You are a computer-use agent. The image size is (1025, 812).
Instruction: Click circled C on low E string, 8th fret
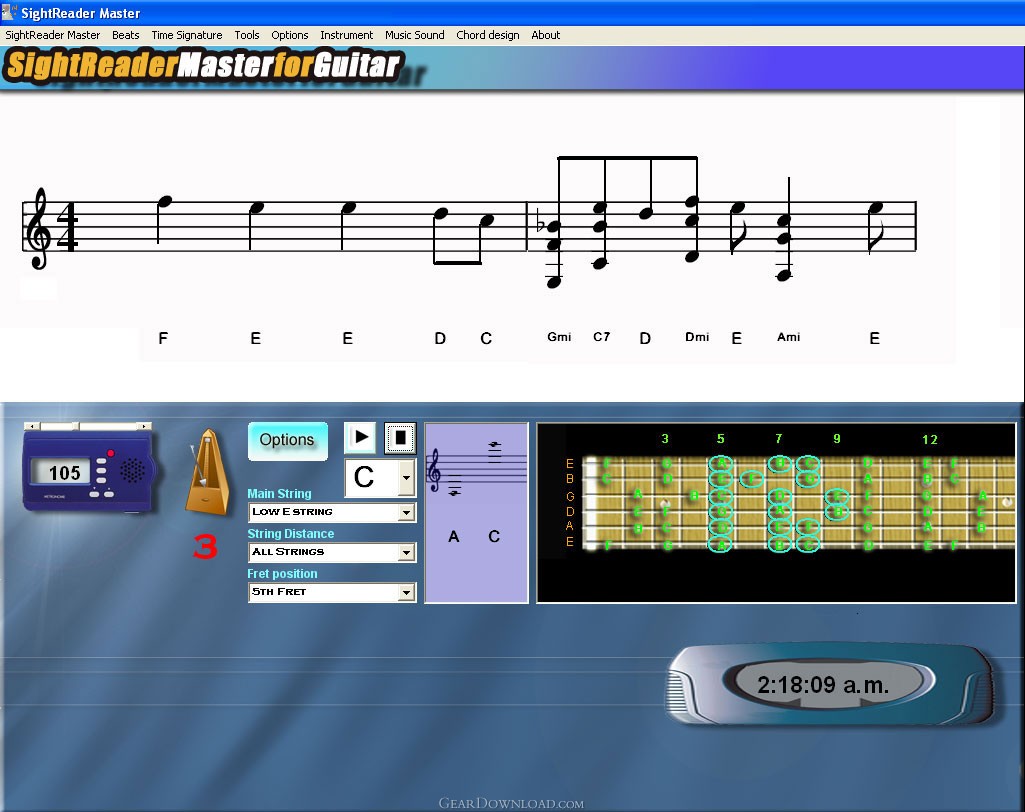[808, 544]
